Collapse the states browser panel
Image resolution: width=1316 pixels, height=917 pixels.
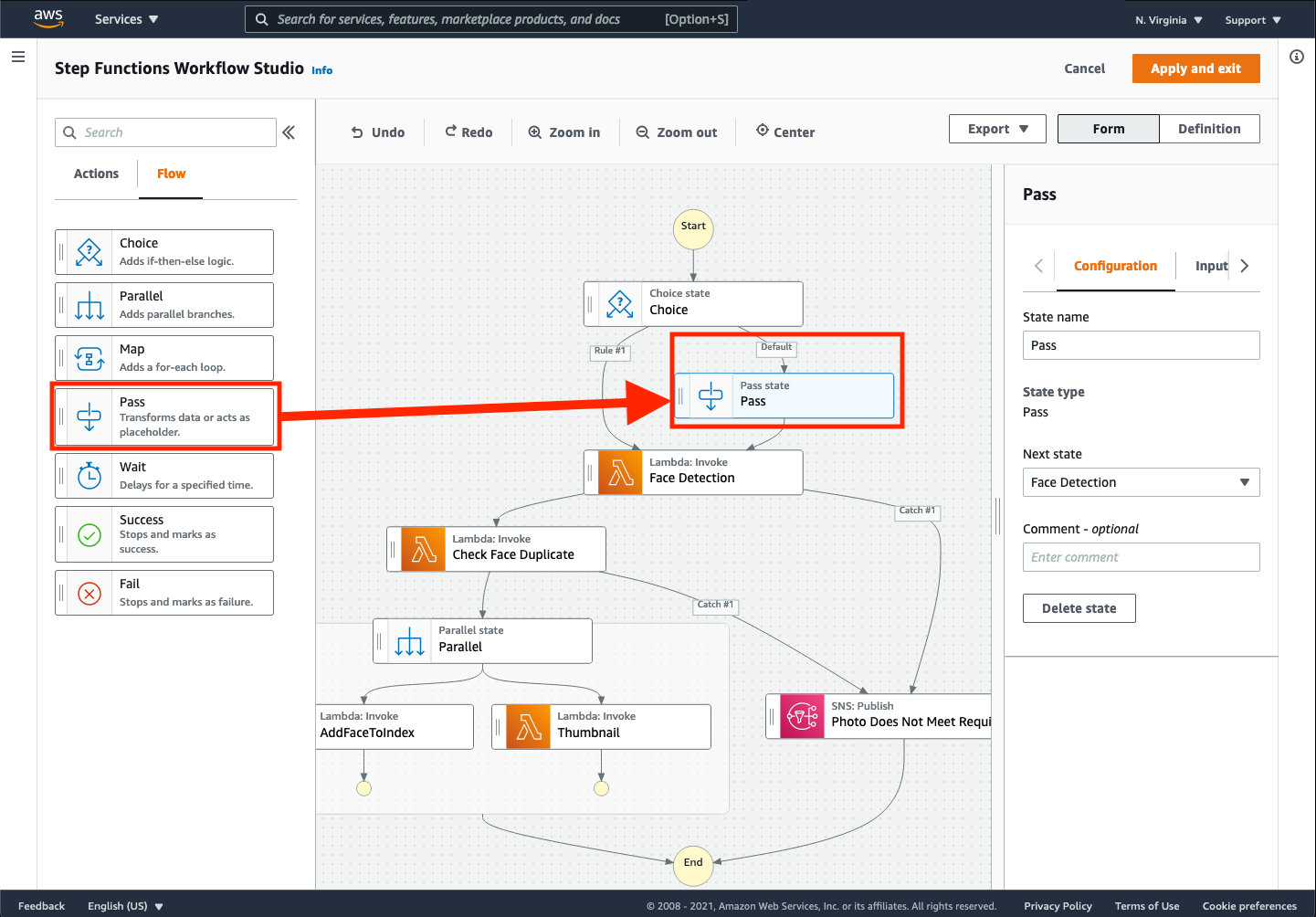click(289, 132)
